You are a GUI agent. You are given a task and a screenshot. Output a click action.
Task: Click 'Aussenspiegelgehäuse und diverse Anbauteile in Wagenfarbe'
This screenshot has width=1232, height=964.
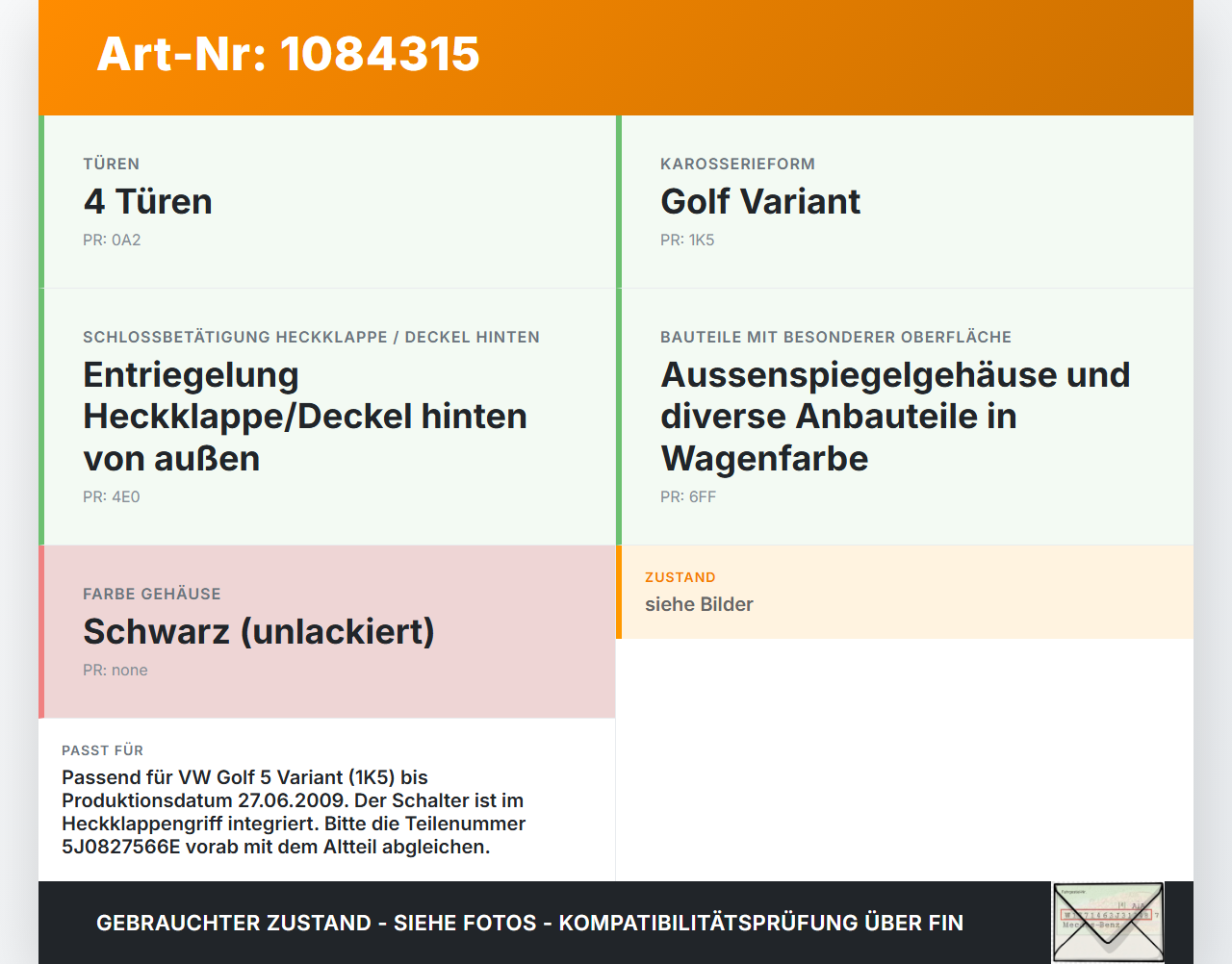point(895,417)
